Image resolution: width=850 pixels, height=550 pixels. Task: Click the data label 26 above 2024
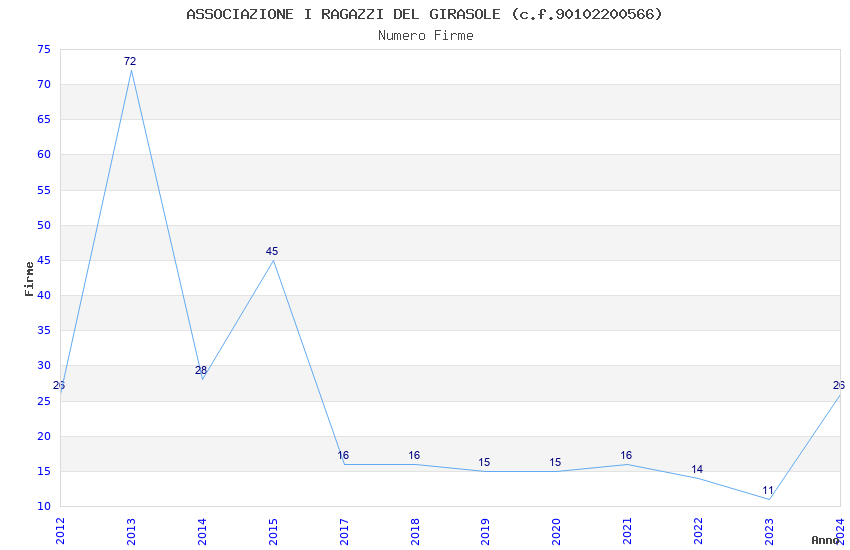[838, 385]
